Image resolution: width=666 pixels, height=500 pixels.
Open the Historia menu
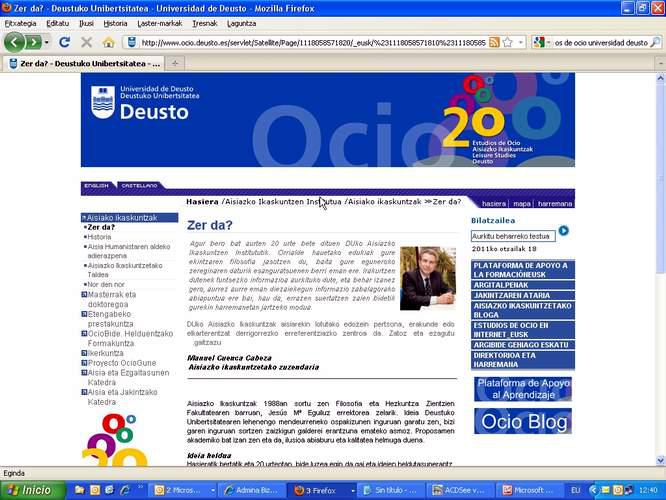click(x=115, y=23)
